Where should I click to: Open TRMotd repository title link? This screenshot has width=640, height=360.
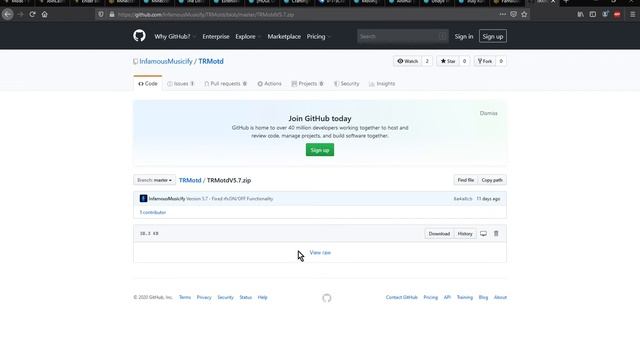click(211, 61)
